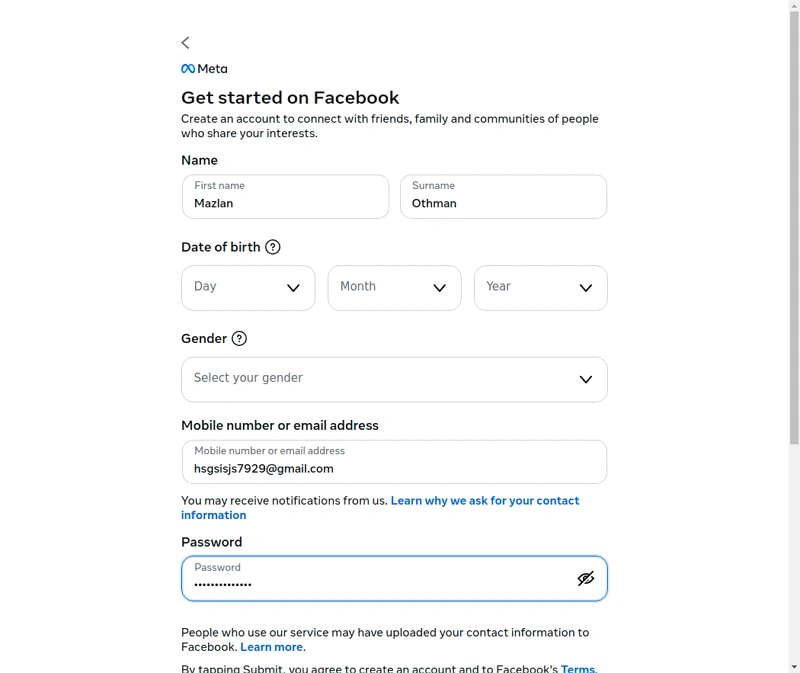Open the Year dropdown
The height and width of the screenshot is (673, 800).
540,288
